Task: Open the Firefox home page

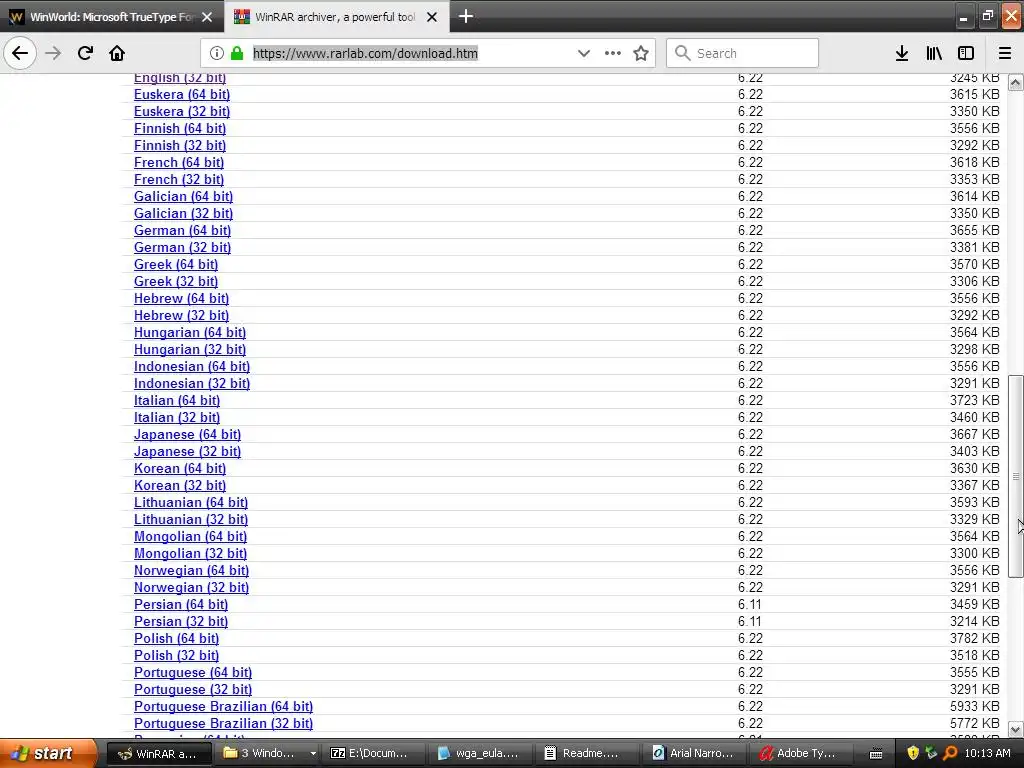Action: coord(117,53)
